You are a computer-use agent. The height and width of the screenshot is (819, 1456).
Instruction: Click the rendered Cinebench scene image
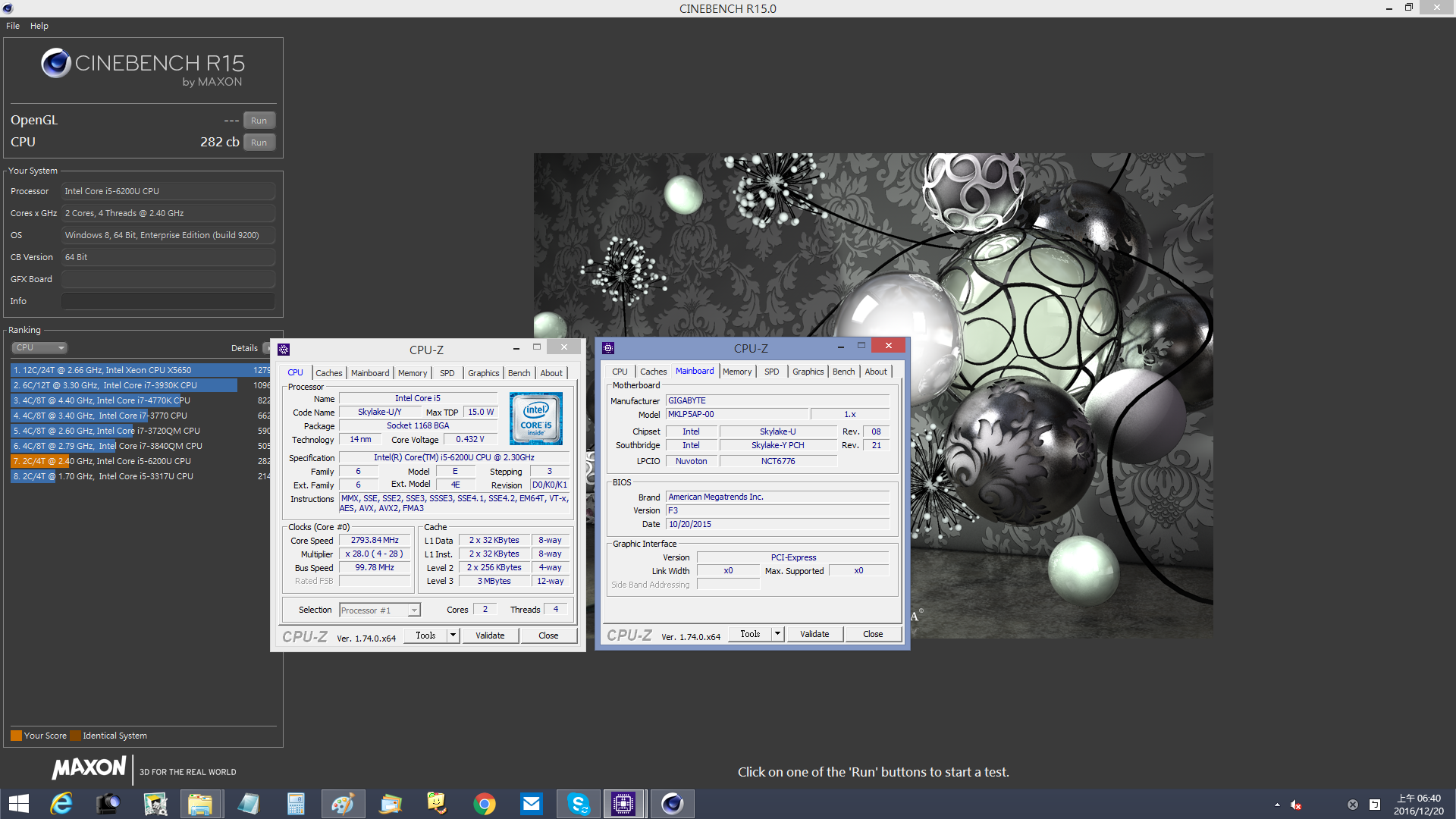click(x=873, y=395)
